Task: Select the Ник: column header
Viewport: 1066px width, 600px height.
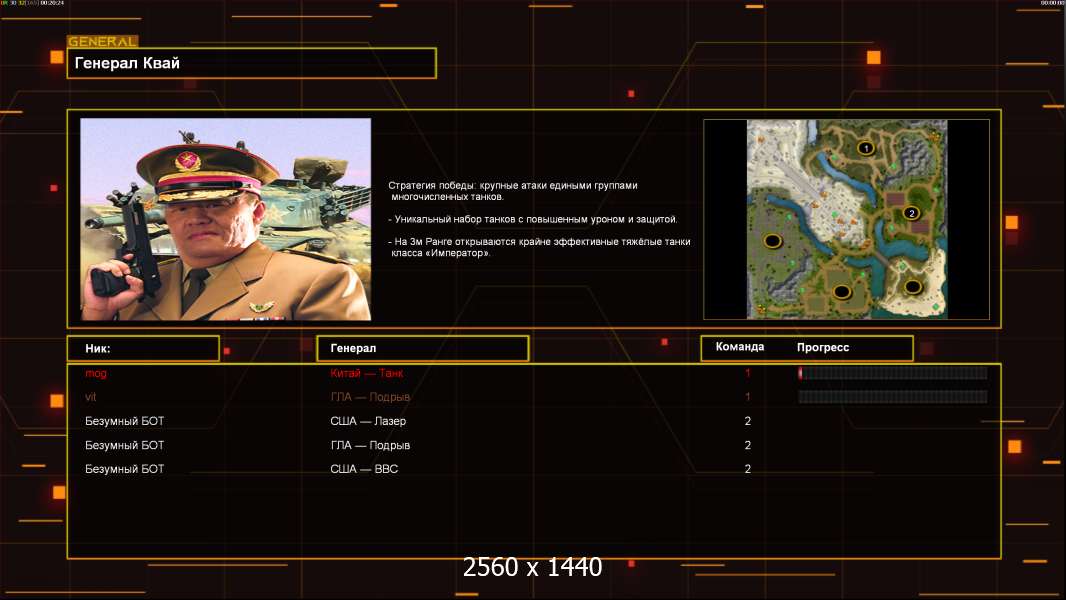Action: tap(143, 348)
